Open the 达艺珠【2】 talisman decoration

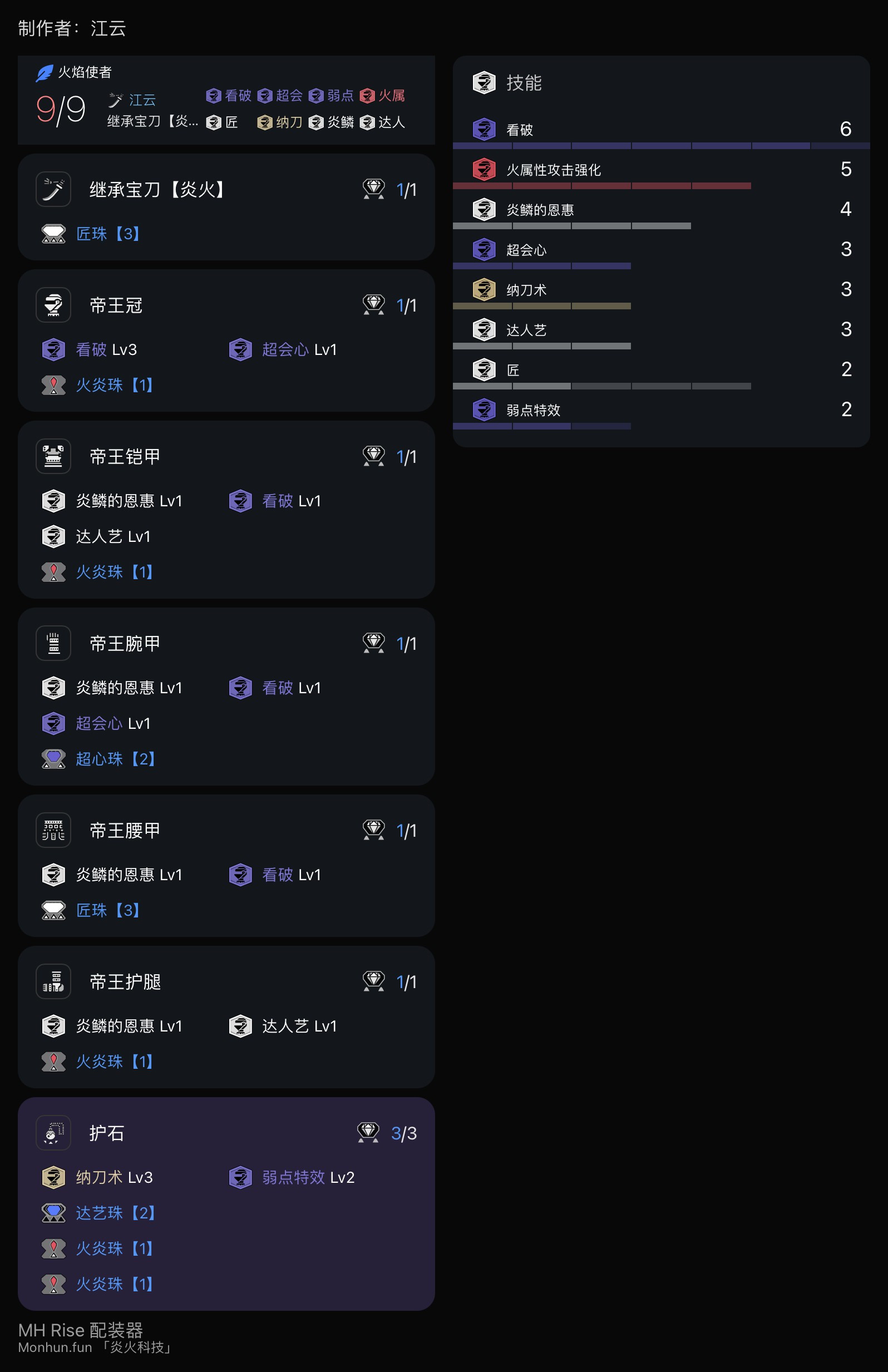[116, 1213]
